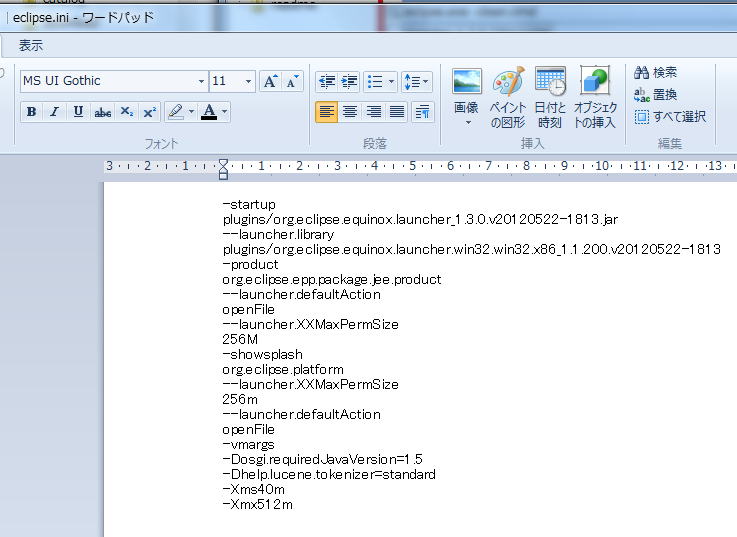Expand line spacing dropdown arrow
The image size is (737, 537).
tap(426, 82)
